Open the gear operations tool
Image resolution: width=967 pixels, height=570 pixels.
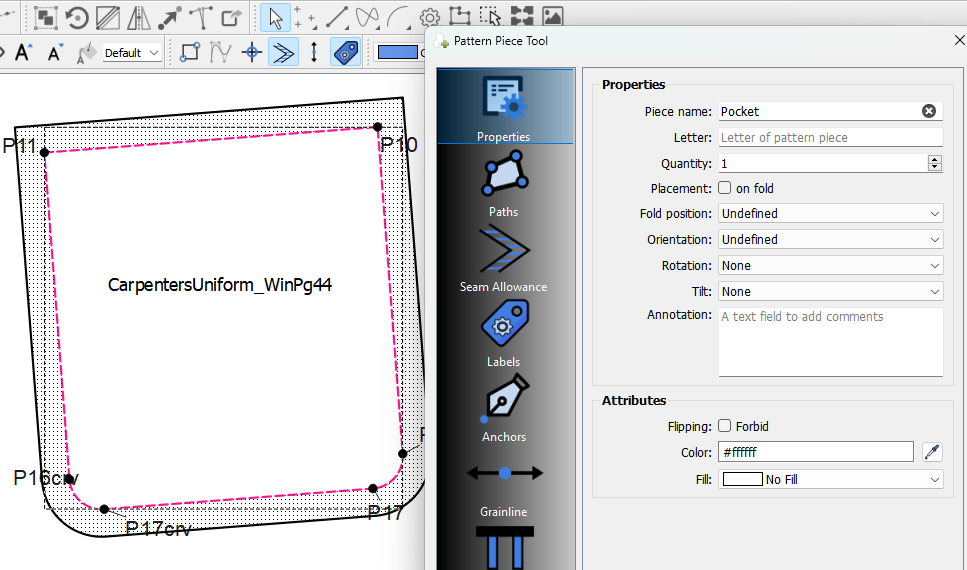tap(430, 17)
